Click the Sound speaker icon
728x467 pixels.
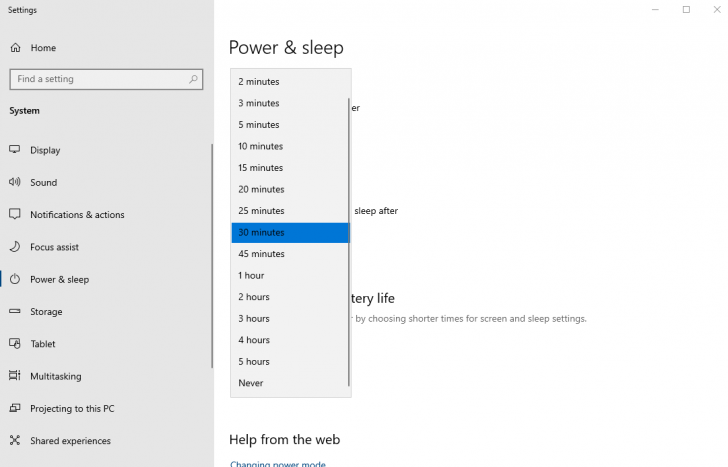click(x=15, y=182)
